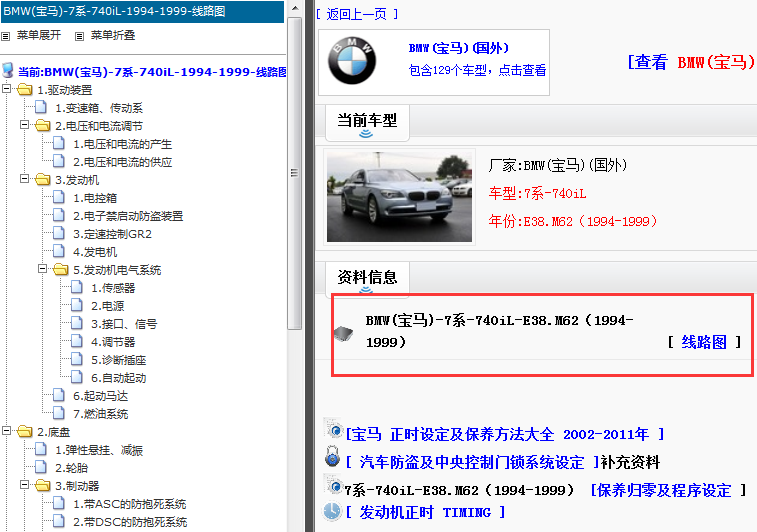
Task: Click the icon before 宝马 正时设定及保养方法大全
Action: (333, 429)
